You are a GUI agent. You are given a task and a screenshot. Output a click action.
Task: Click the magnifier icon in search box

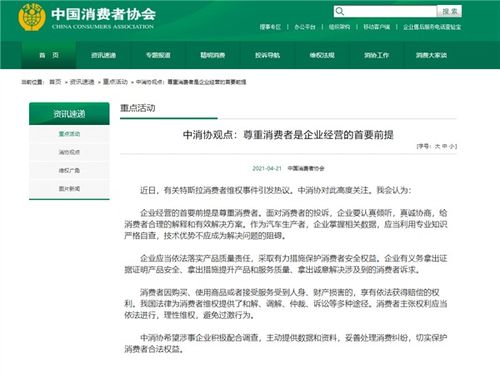click(340, 11)
